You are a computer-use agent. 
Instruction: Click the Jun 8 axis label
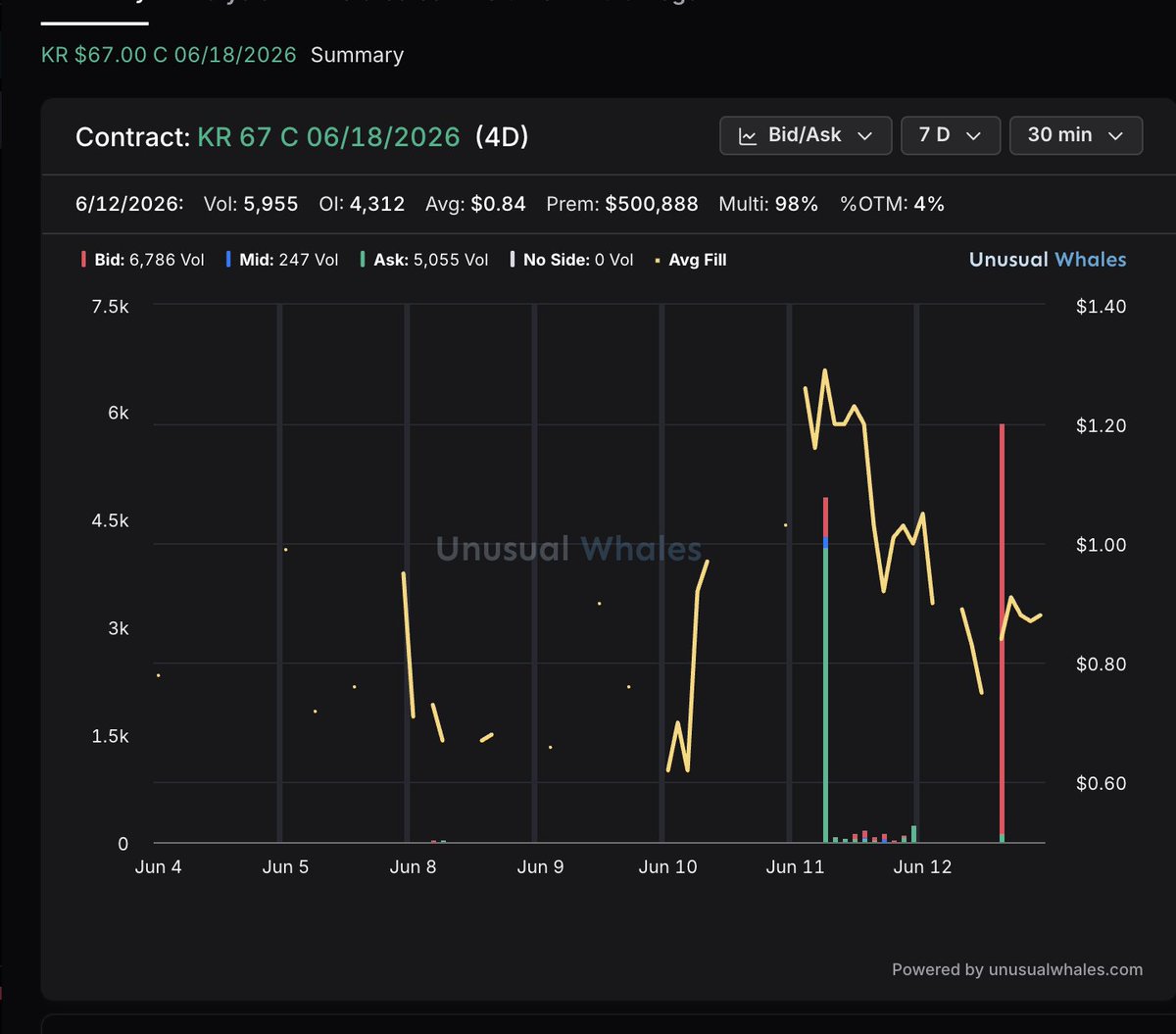(x=413, y=866)
